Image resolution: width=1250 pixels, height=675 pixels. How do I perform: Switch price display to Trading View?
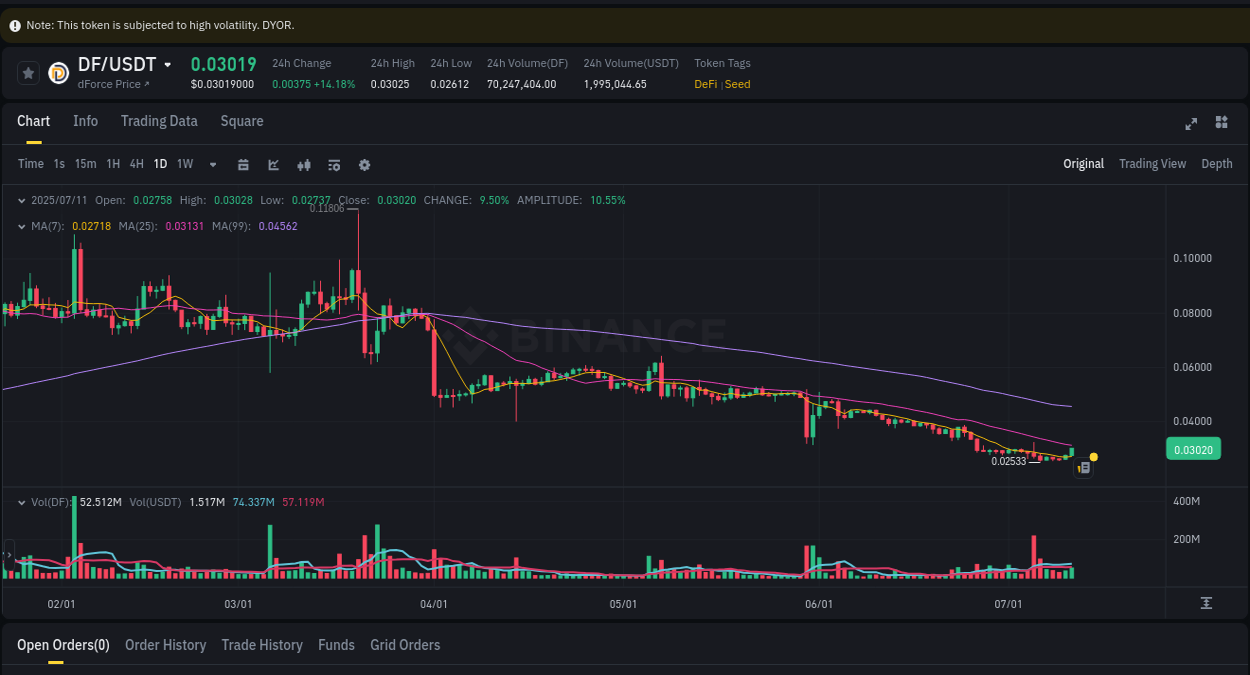click(1152, 163)
